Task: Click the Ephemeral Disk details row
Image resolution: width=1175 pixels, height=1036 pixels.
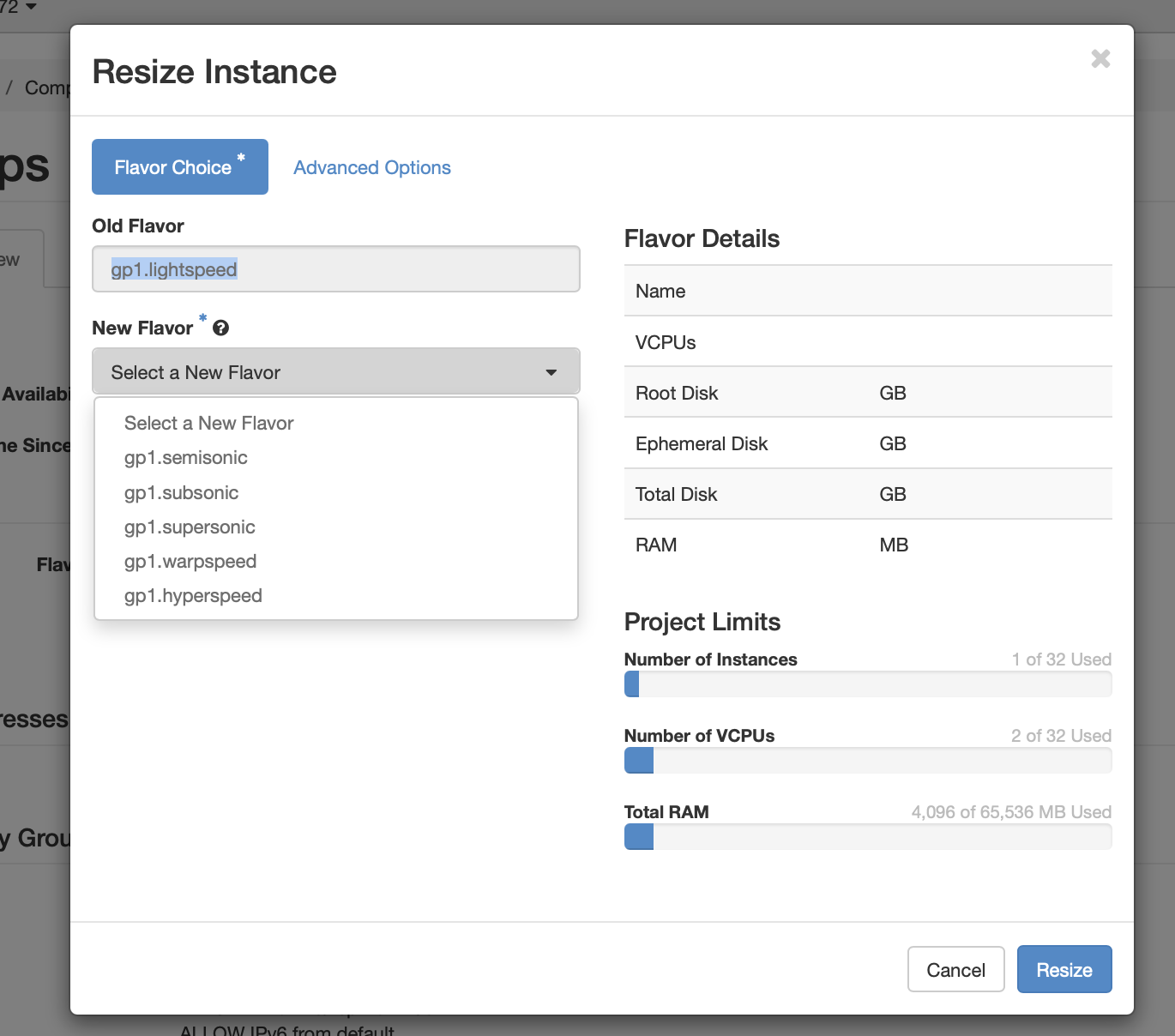Action: [867, 443]
